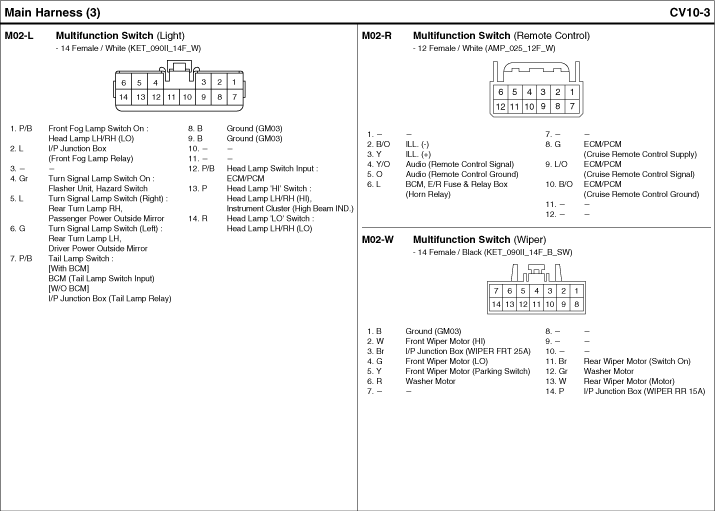This screenshot has width=715, height=511.
Task: Select the Audio (Remote Control Signal) entry
Action: (x=459, y=164)
